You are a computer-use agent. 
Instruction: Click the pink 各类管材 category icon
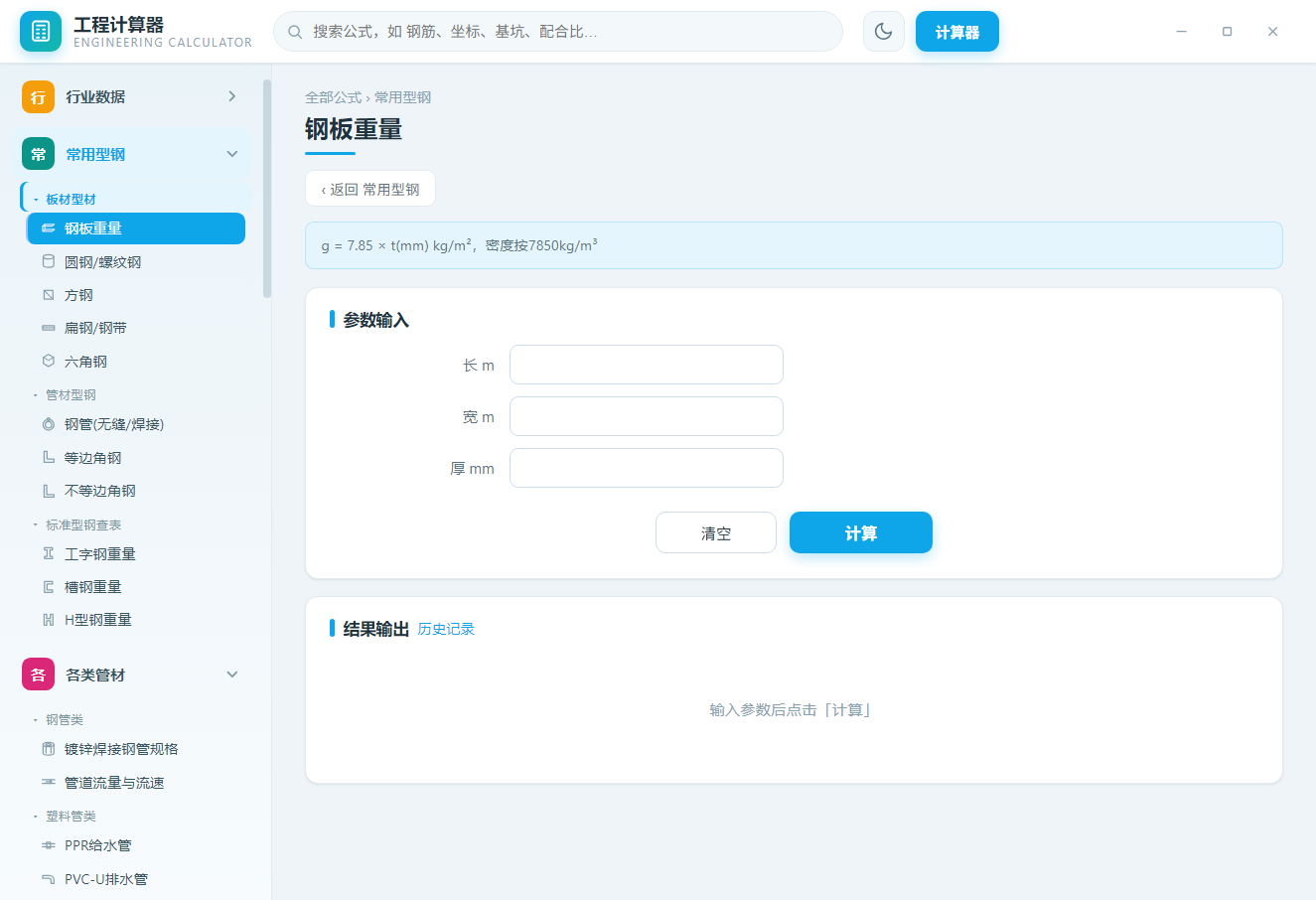[38, 675]
